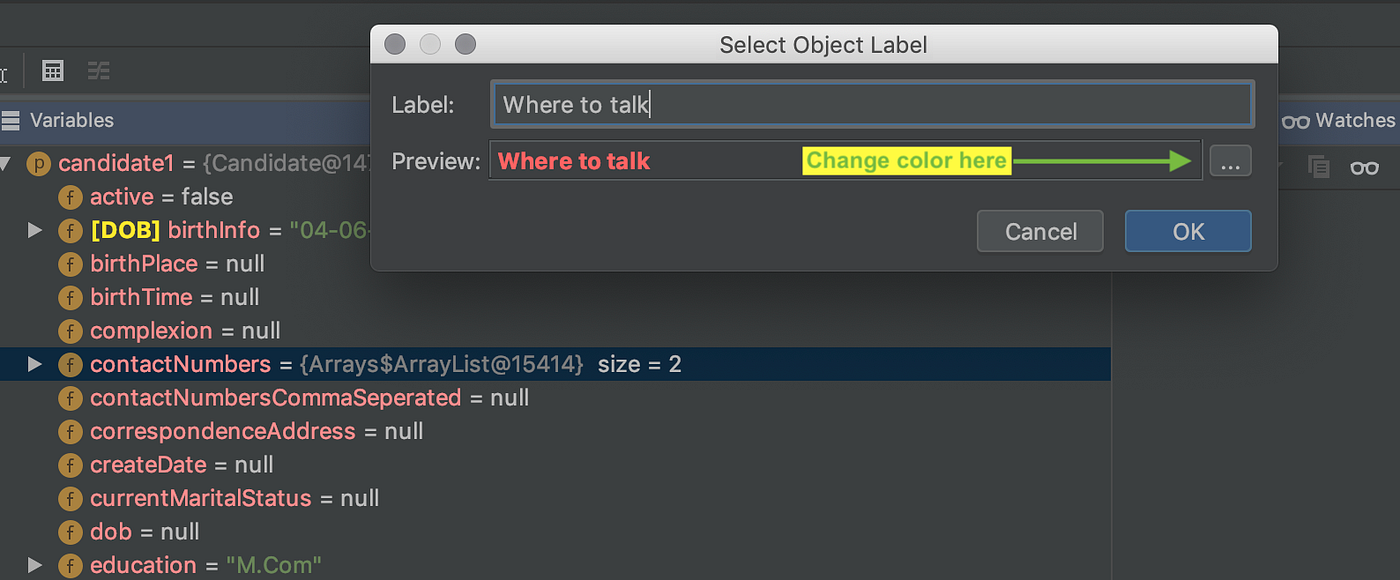This screenshot has height=580, width=1400.
Task: Cancel the Select Object Label dialog
Action: 1039,231
